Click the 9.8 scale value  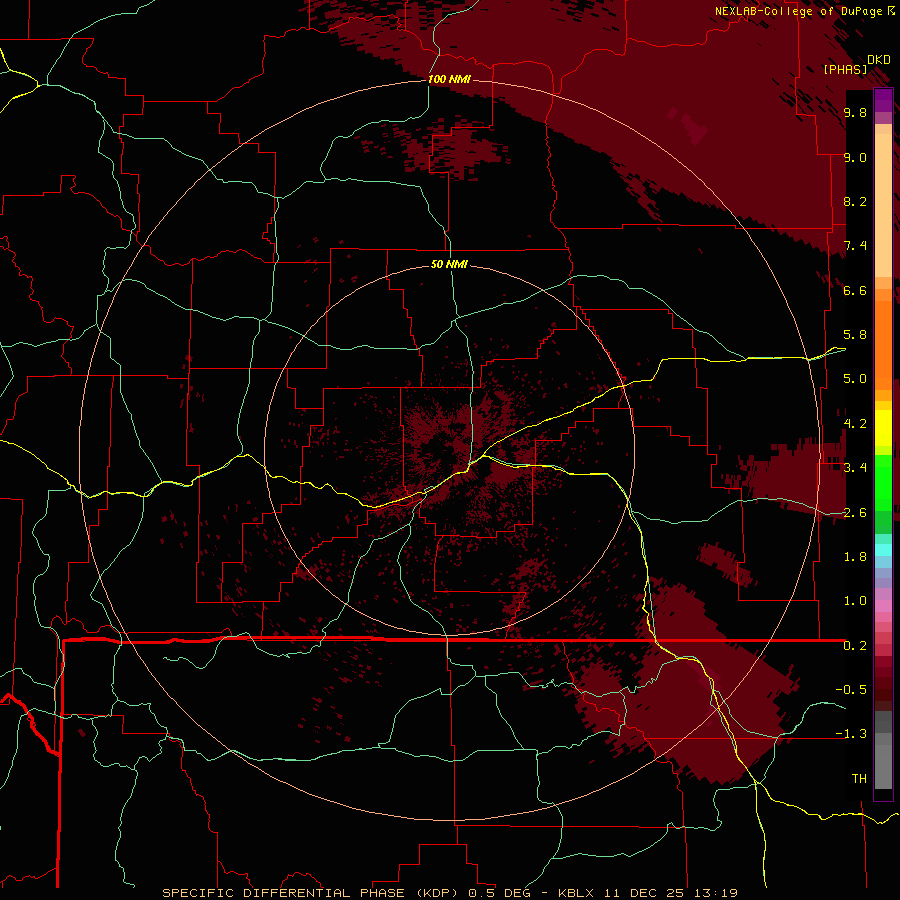(855, 112)
